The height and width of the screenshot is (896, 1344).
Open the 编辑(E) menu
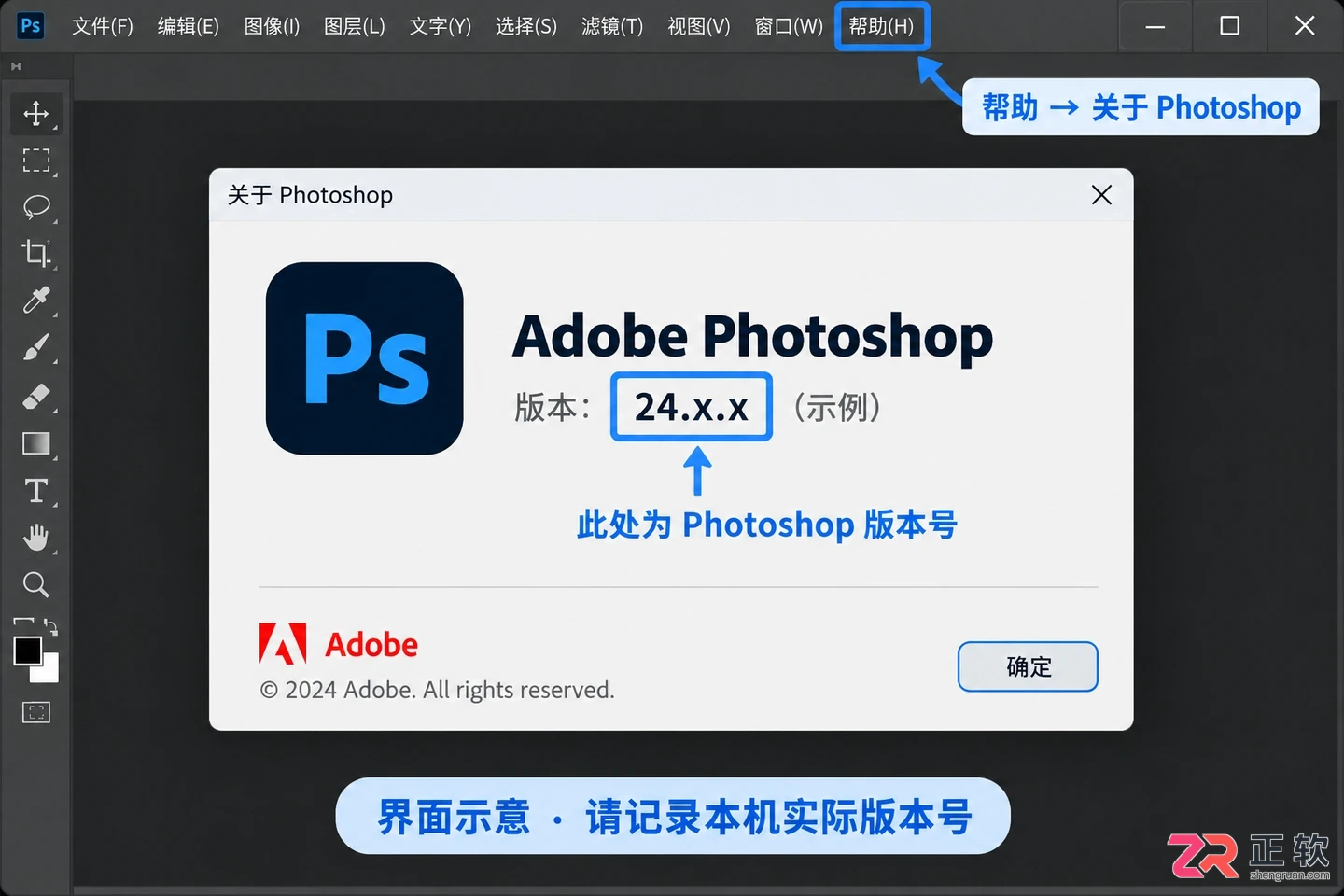(189, 26)
